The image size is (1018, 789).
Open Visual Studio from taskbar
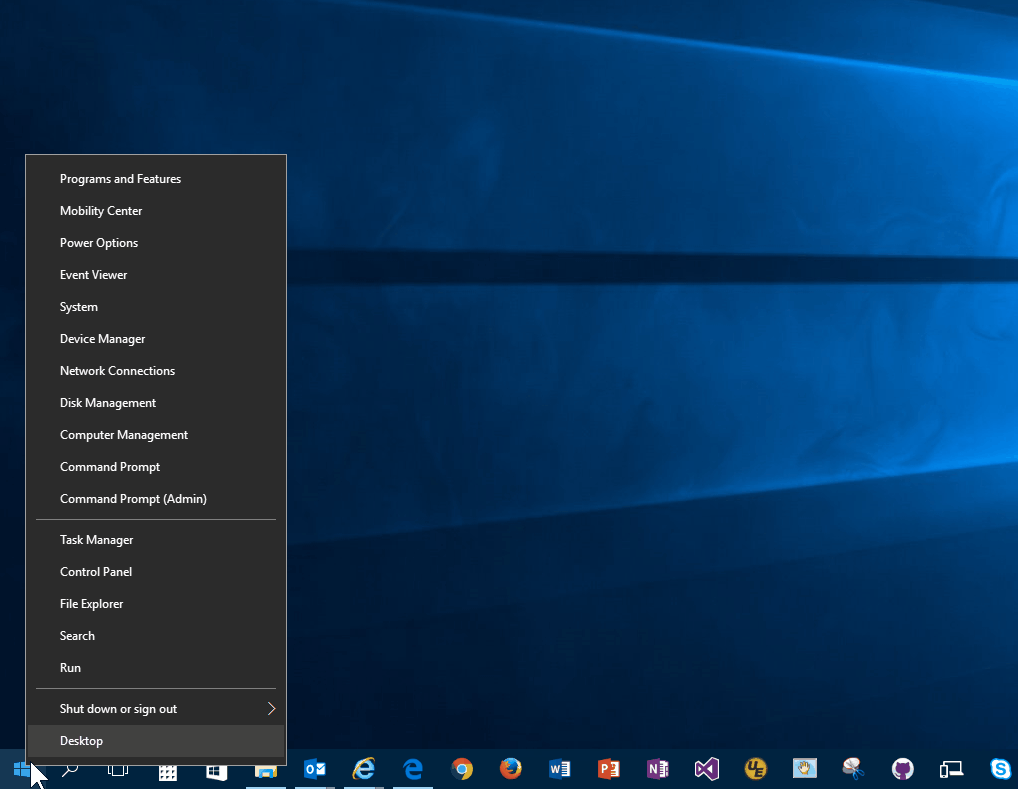point(706,770)
